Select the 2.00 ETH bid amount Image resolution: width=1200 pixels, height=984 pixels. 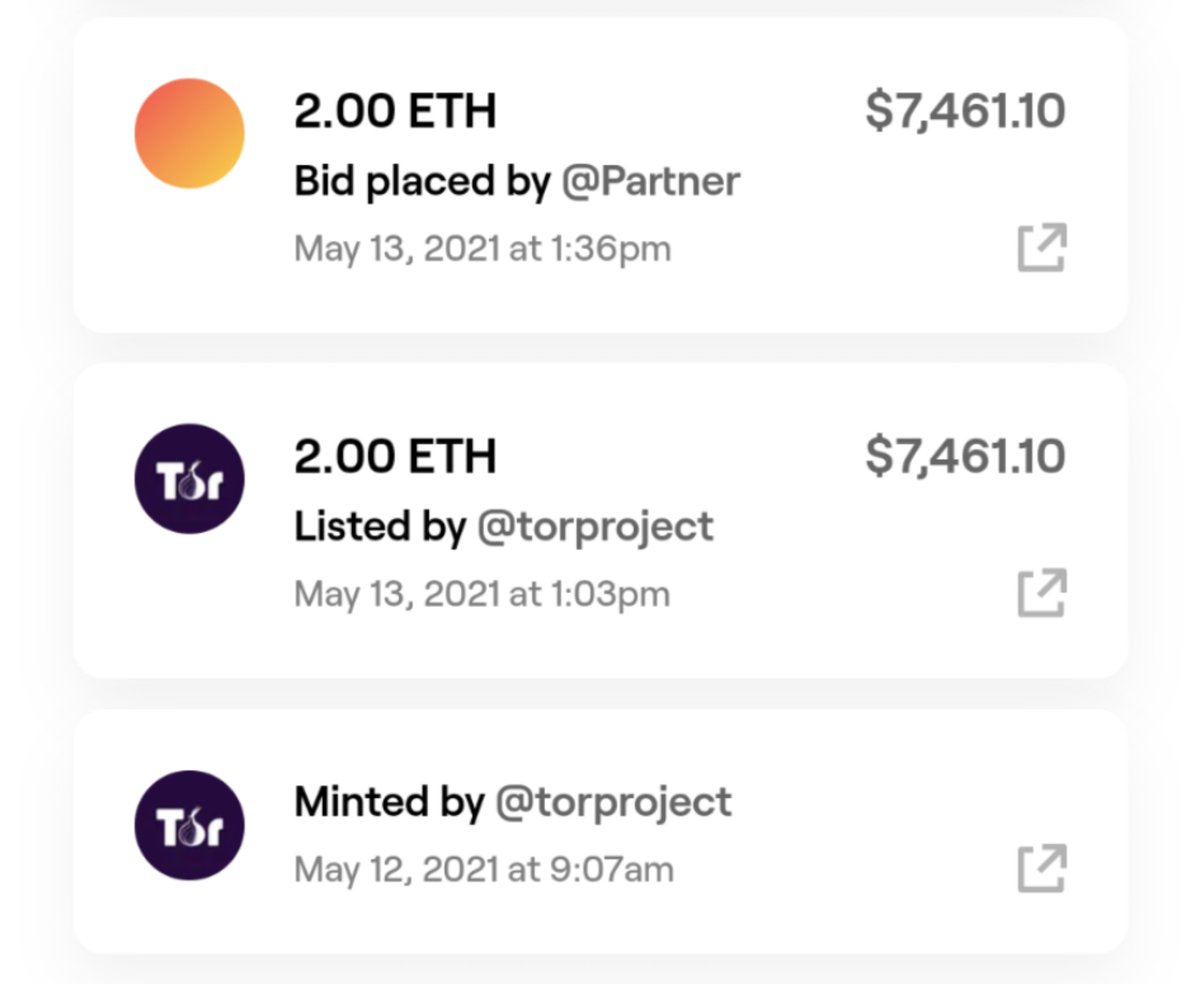pos(395,112)
